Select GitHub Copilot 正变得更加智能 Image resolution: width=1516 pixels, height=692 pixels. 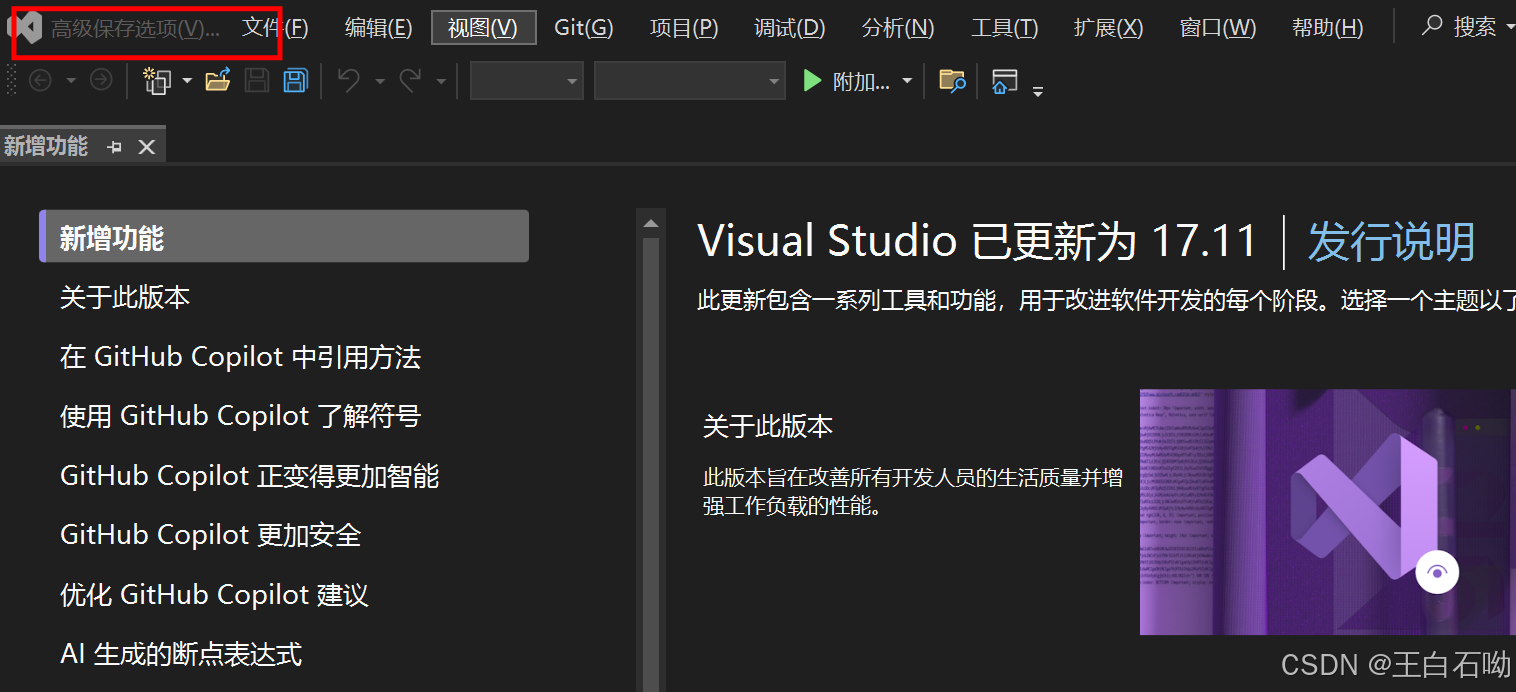click(250, 476)
